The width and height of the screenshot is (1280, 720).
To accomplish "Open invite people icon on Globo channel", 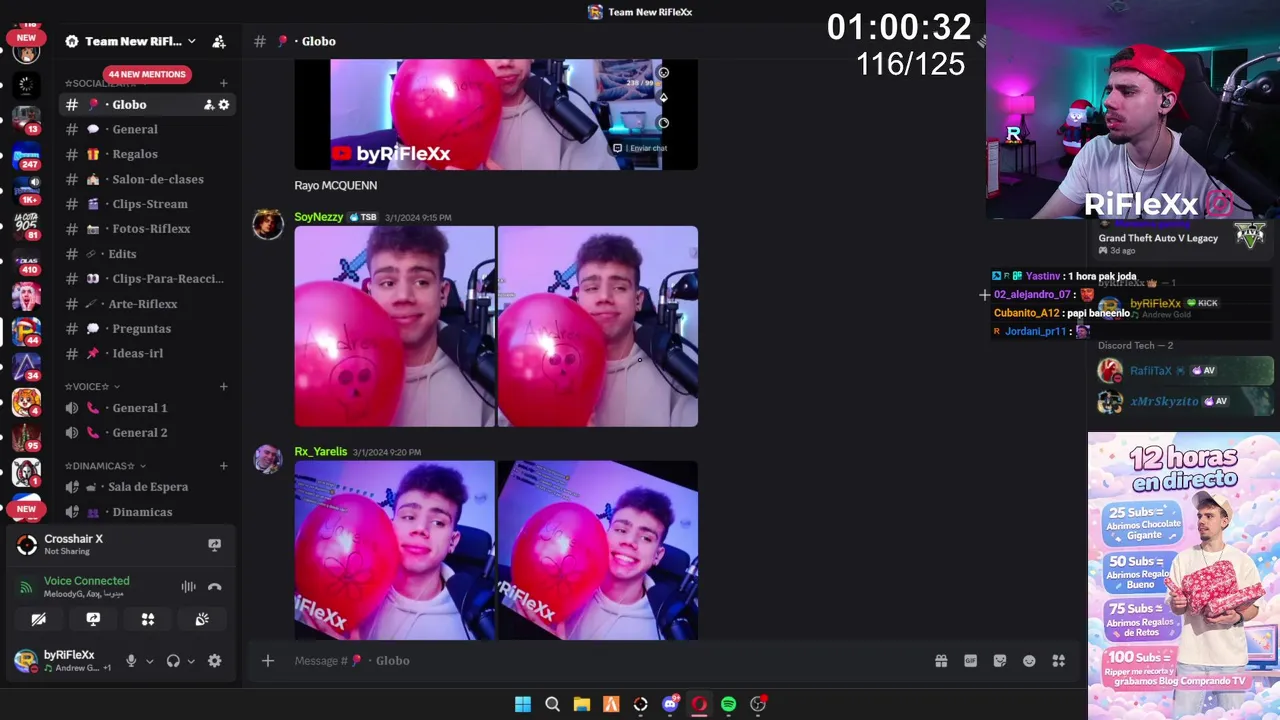I will click(x=209, y=104).
